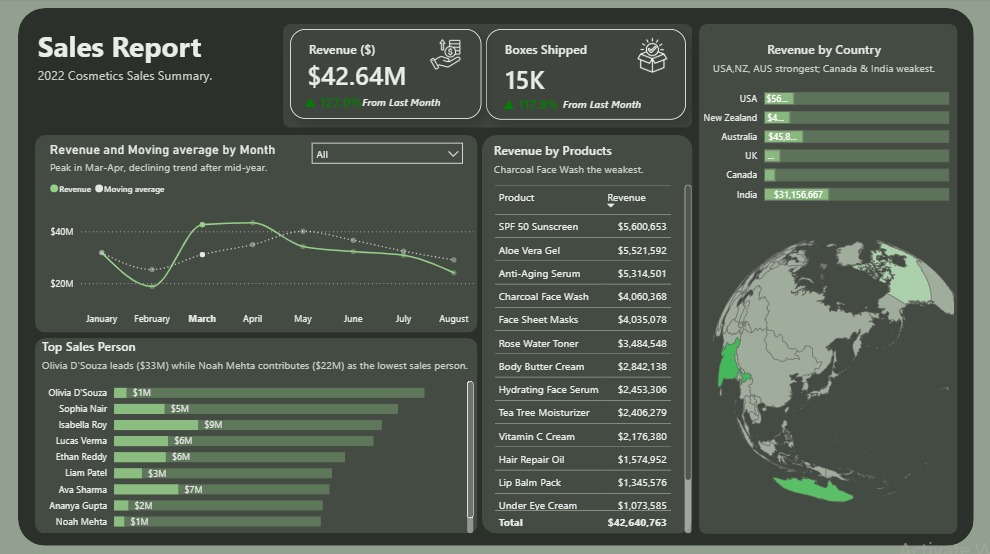Click the UK revenue bar

tap(856, 155)
